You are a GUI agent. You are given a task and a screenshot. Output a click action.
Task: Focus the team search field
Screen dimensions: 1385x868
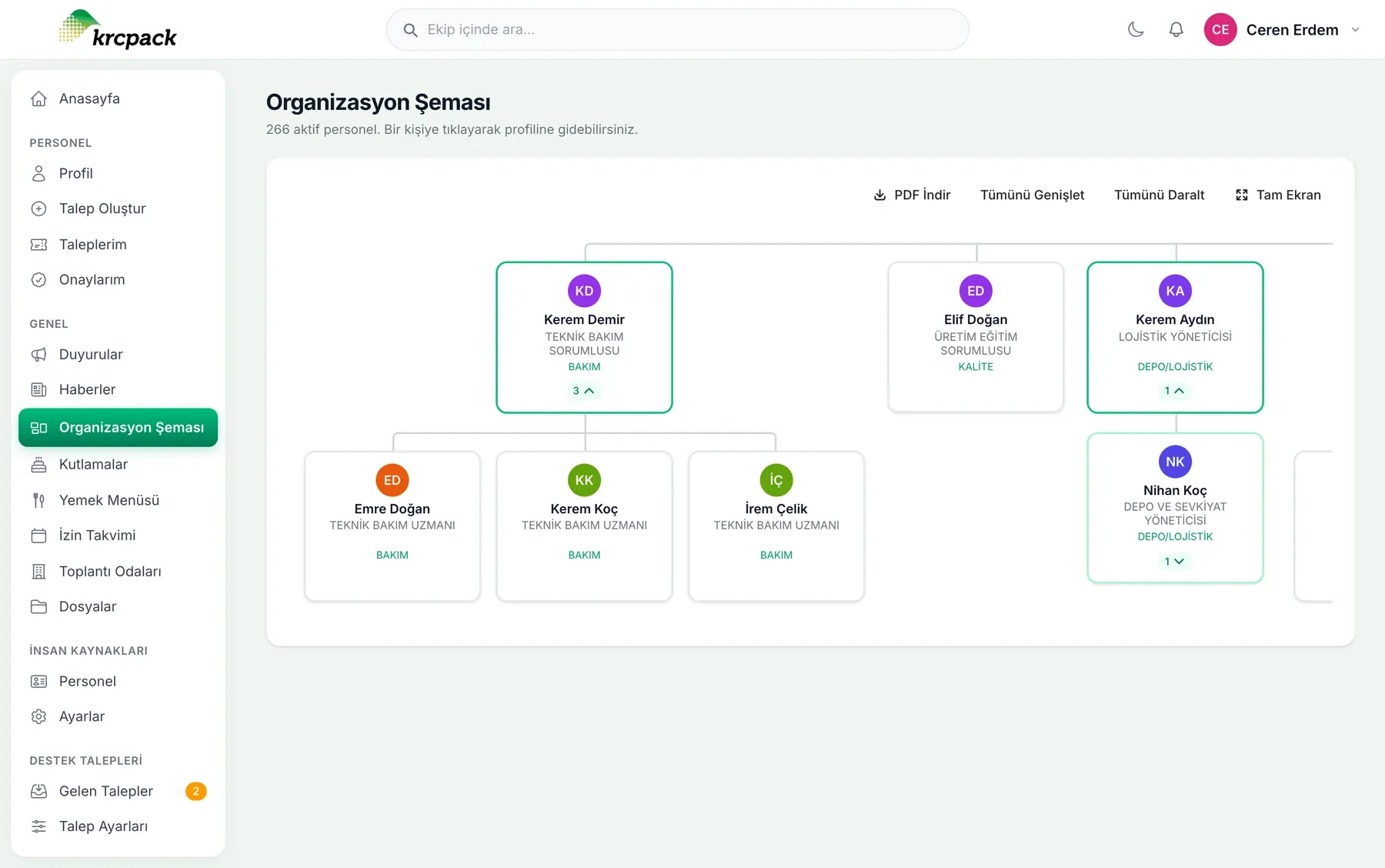[677, 30]
